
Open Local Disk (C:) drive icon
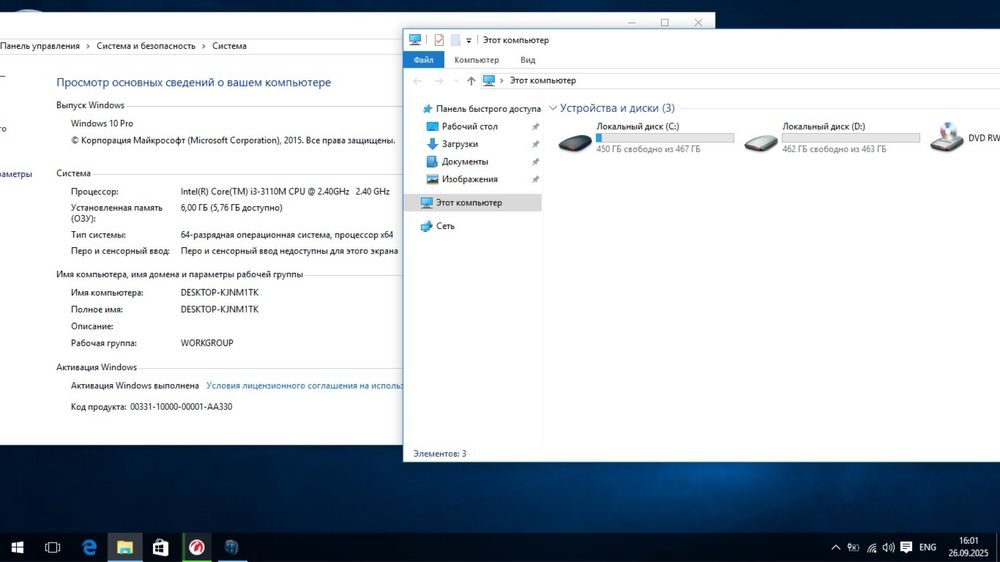pyautogui.click(x=575, y=142)
